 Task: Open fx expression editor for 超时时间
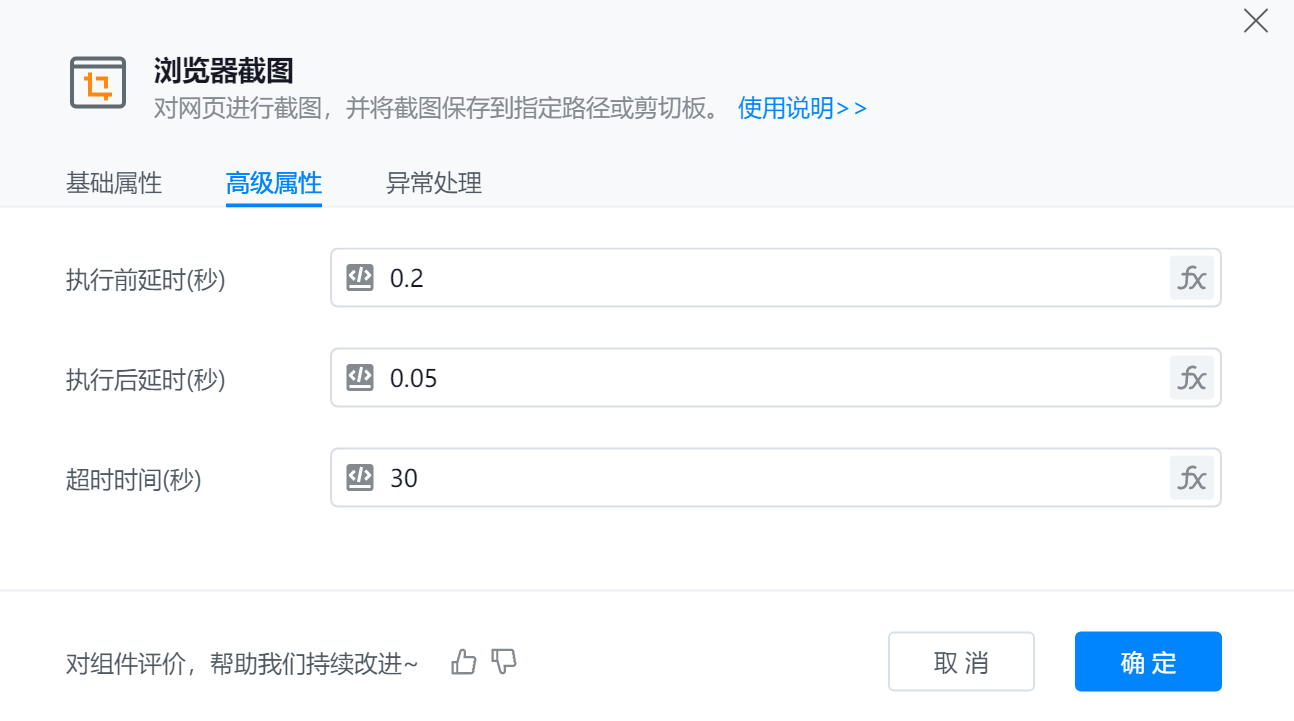point(1191,478)
